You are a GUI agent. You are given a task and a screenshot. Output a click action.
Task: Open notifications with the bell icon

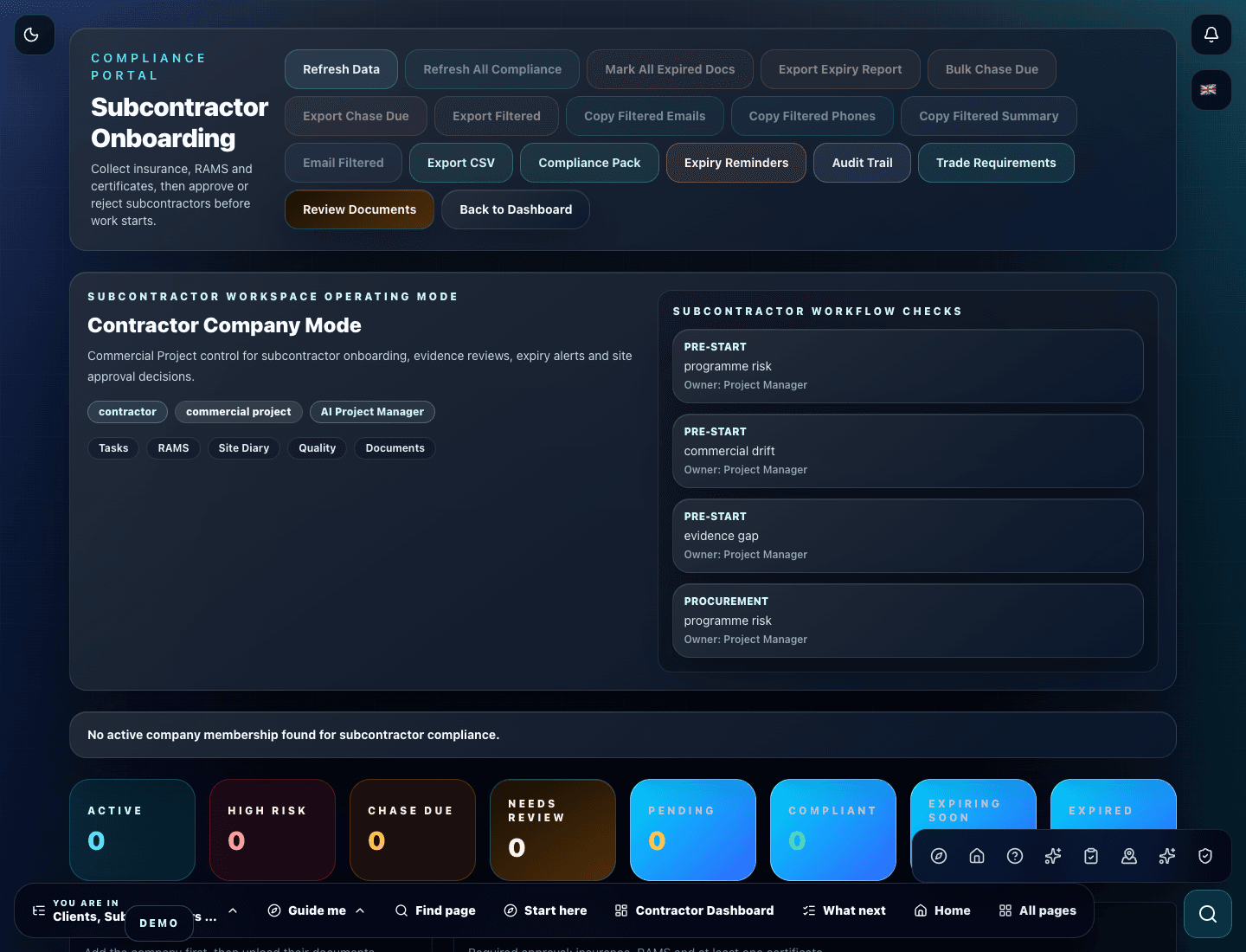pyautogui.click(x=1211, y=35)
